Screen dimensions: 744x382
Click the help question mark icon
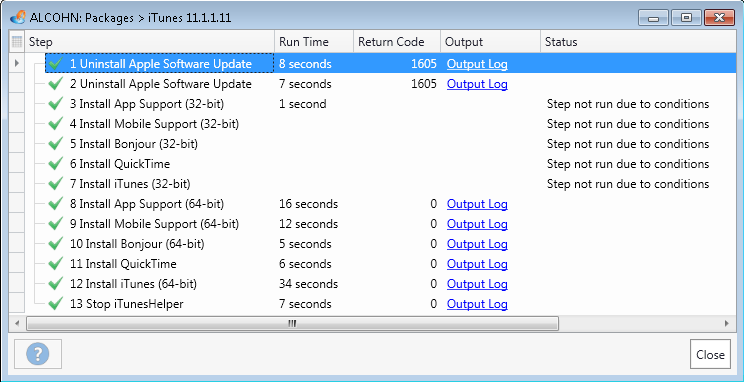tap(38, 354)
